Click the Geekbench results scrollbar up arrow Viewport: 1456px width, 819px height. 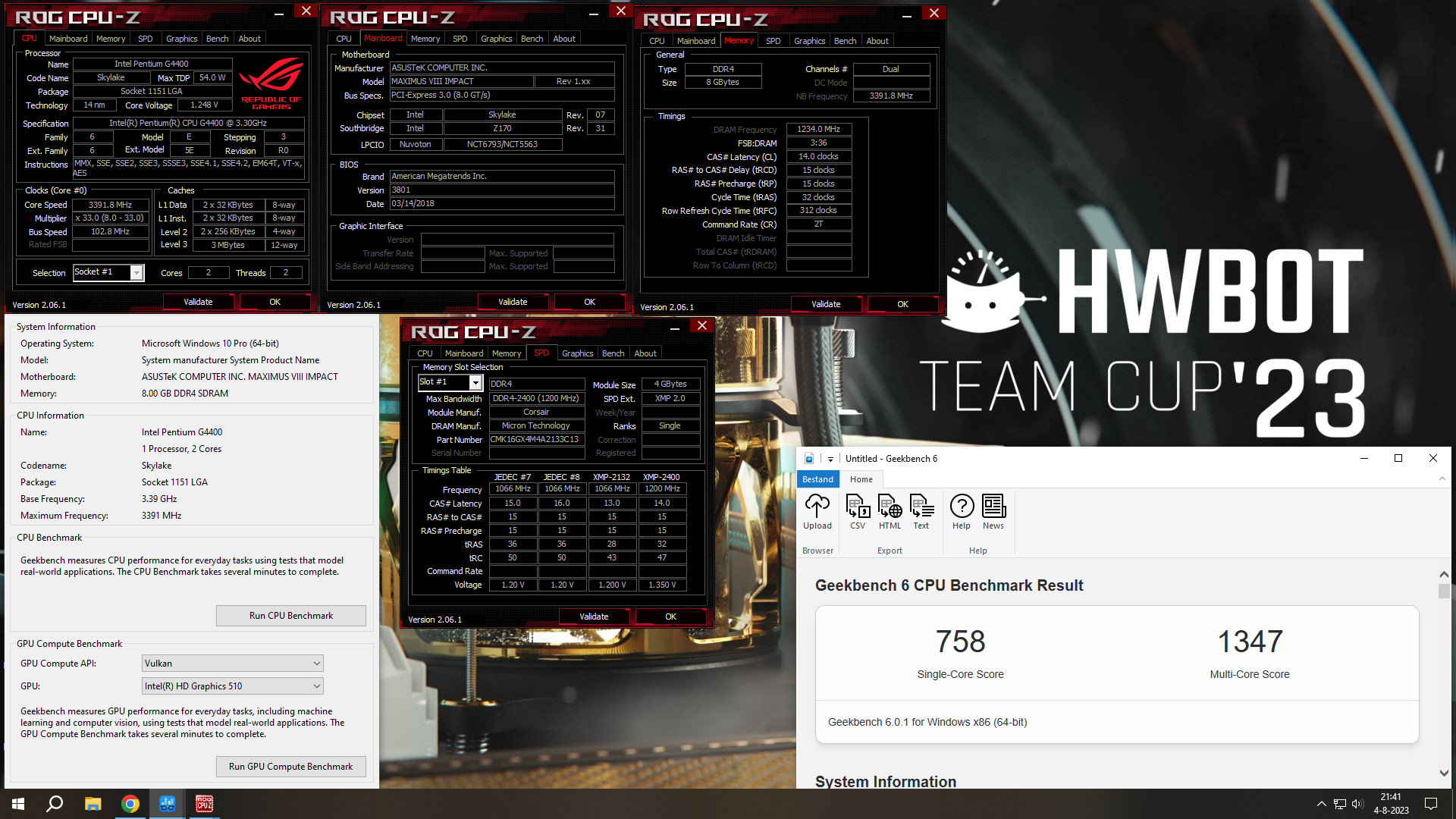[1444, 574]
